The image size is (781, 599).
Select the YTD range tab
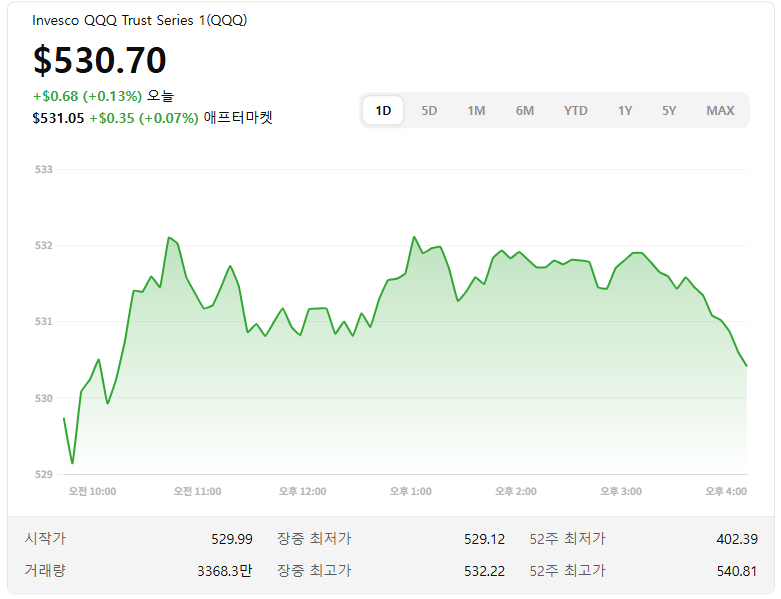(x=575, y=111)
